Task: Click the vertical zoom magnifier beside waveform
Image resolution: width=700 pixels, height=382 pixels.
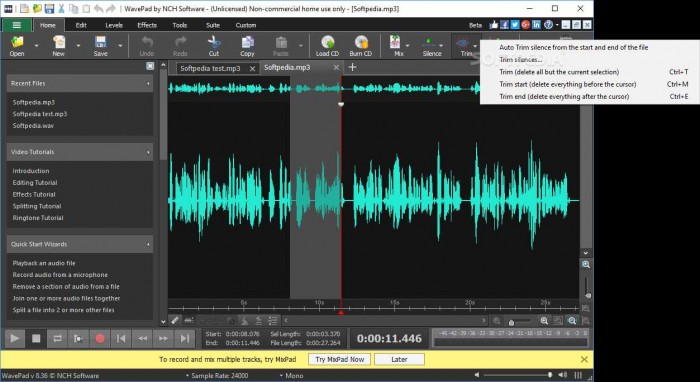Action: click(586, 265)
